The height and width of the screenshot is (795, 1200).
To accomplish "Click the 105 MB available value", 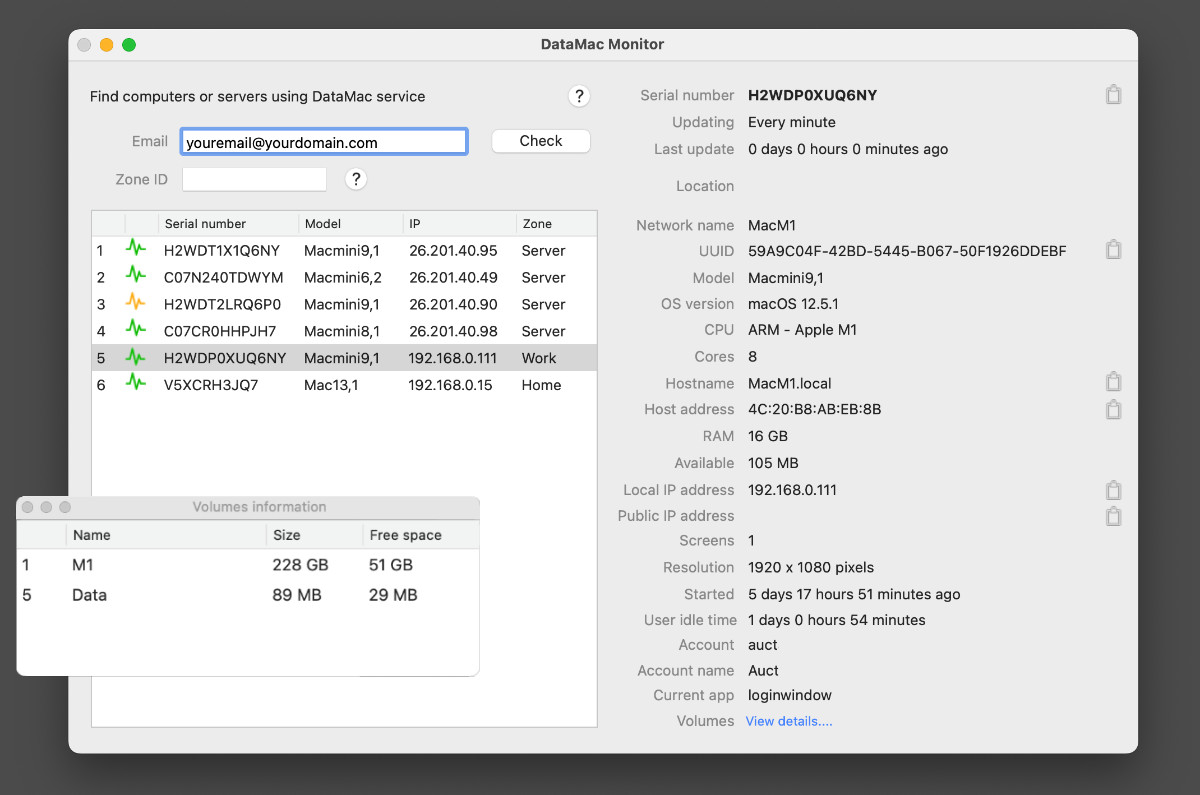I will click(x=773, y=463).
